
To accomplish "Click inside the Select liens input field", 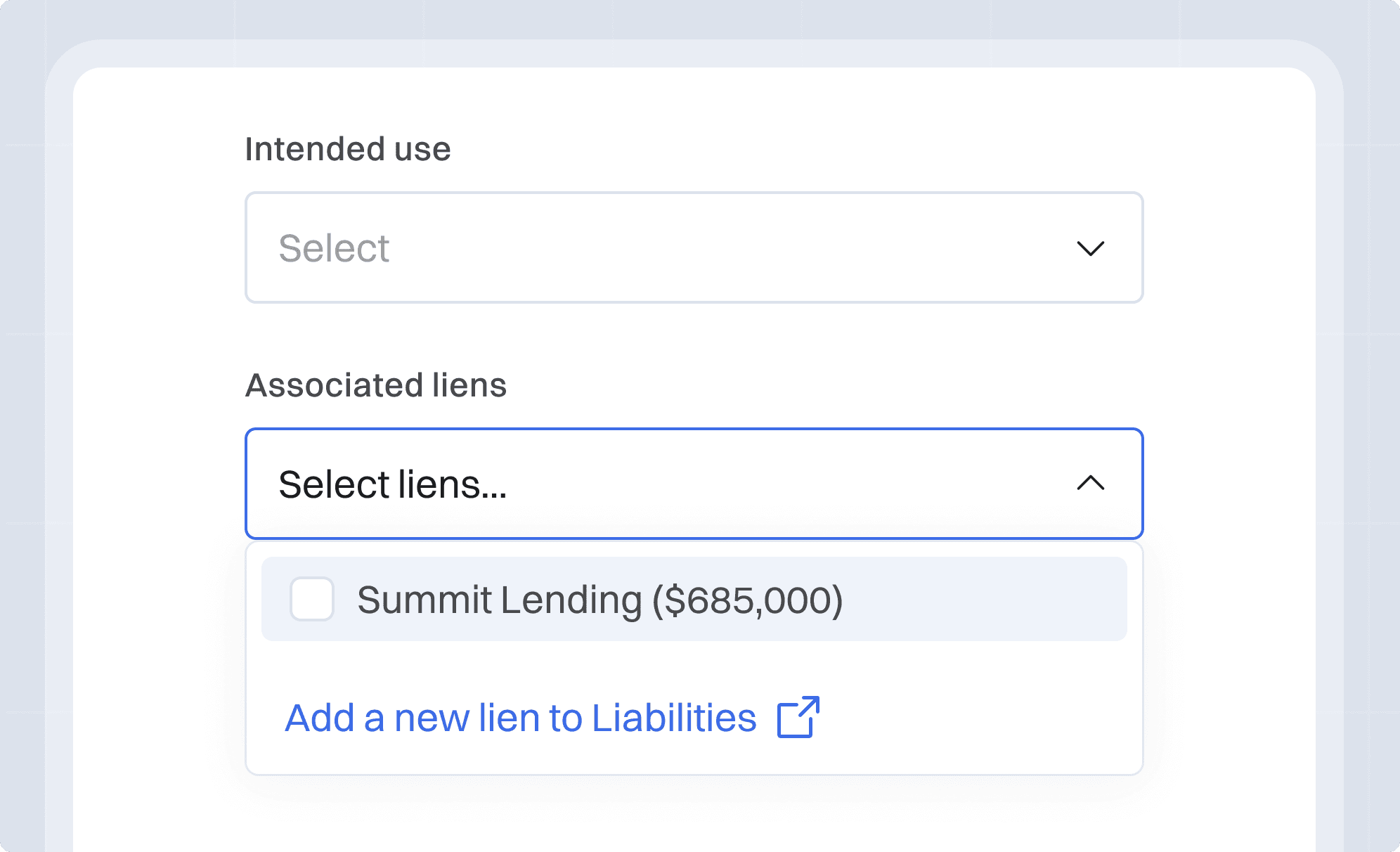I will pyautogui.click(x=694, y=484).
